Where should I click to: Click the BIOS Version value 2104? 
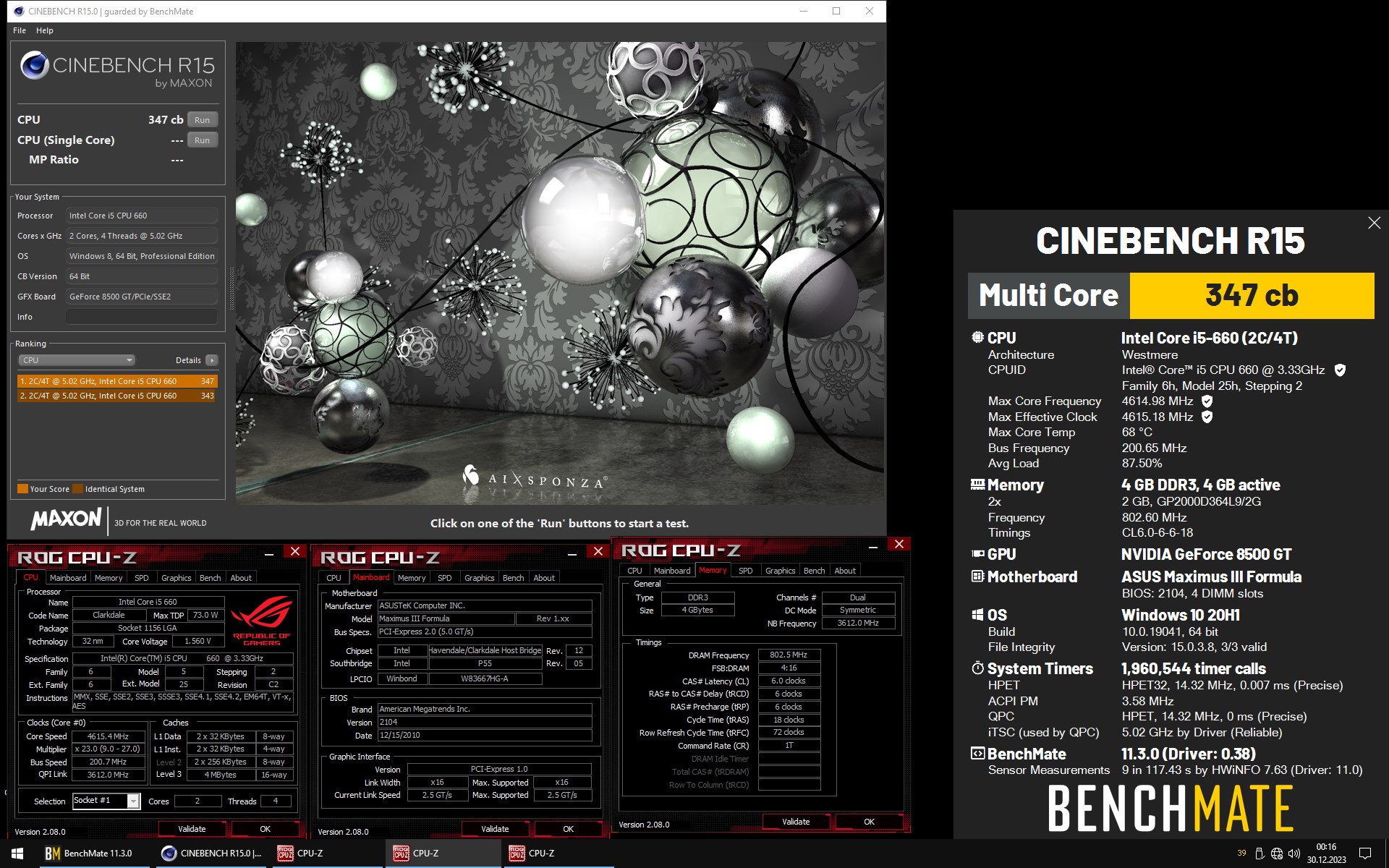point(485,722)
